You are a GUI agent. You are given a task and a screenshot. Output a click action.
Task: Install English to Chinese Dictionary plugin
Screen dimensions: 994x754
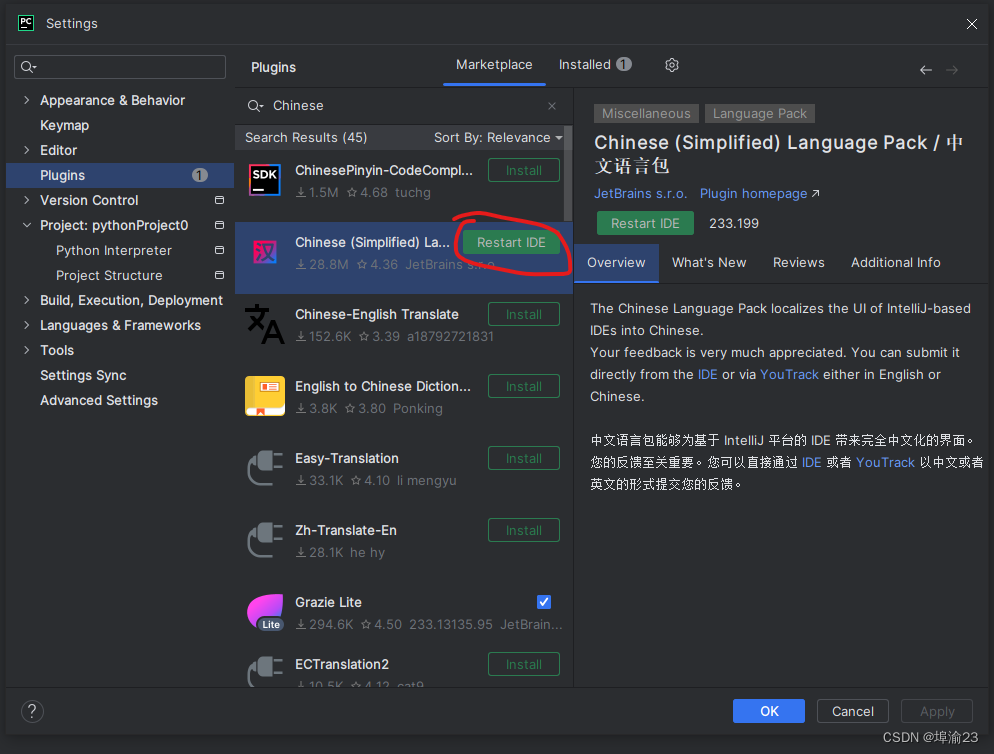pyautogui.click(x=524, y=386)
